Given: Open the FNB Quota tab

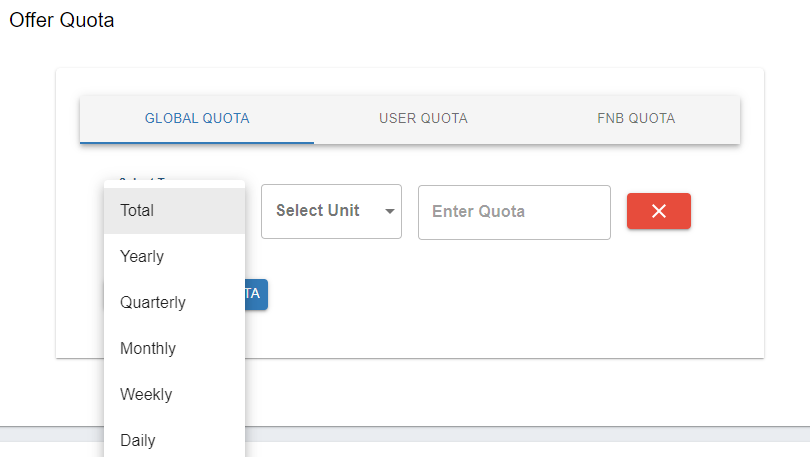Looking at the screenshot, I should [636, 118].
